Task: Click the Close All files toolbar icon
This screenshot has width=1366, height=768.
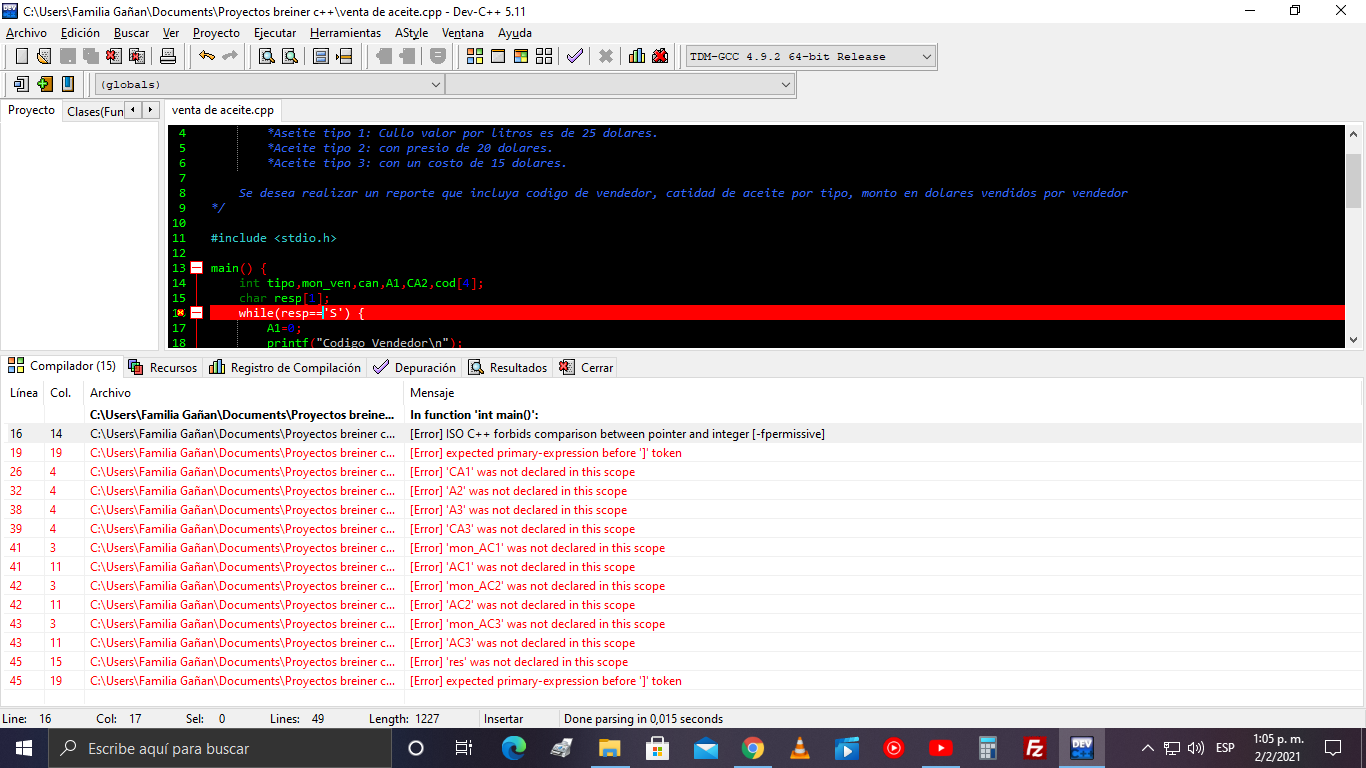Action: pos(138,56)
